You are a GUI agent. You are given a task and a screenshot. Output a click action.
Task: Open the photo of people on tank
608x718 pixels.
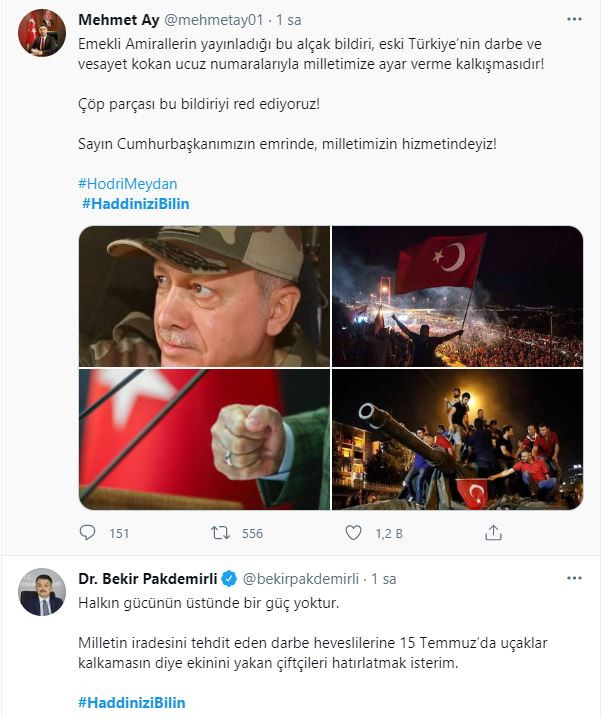457,439
